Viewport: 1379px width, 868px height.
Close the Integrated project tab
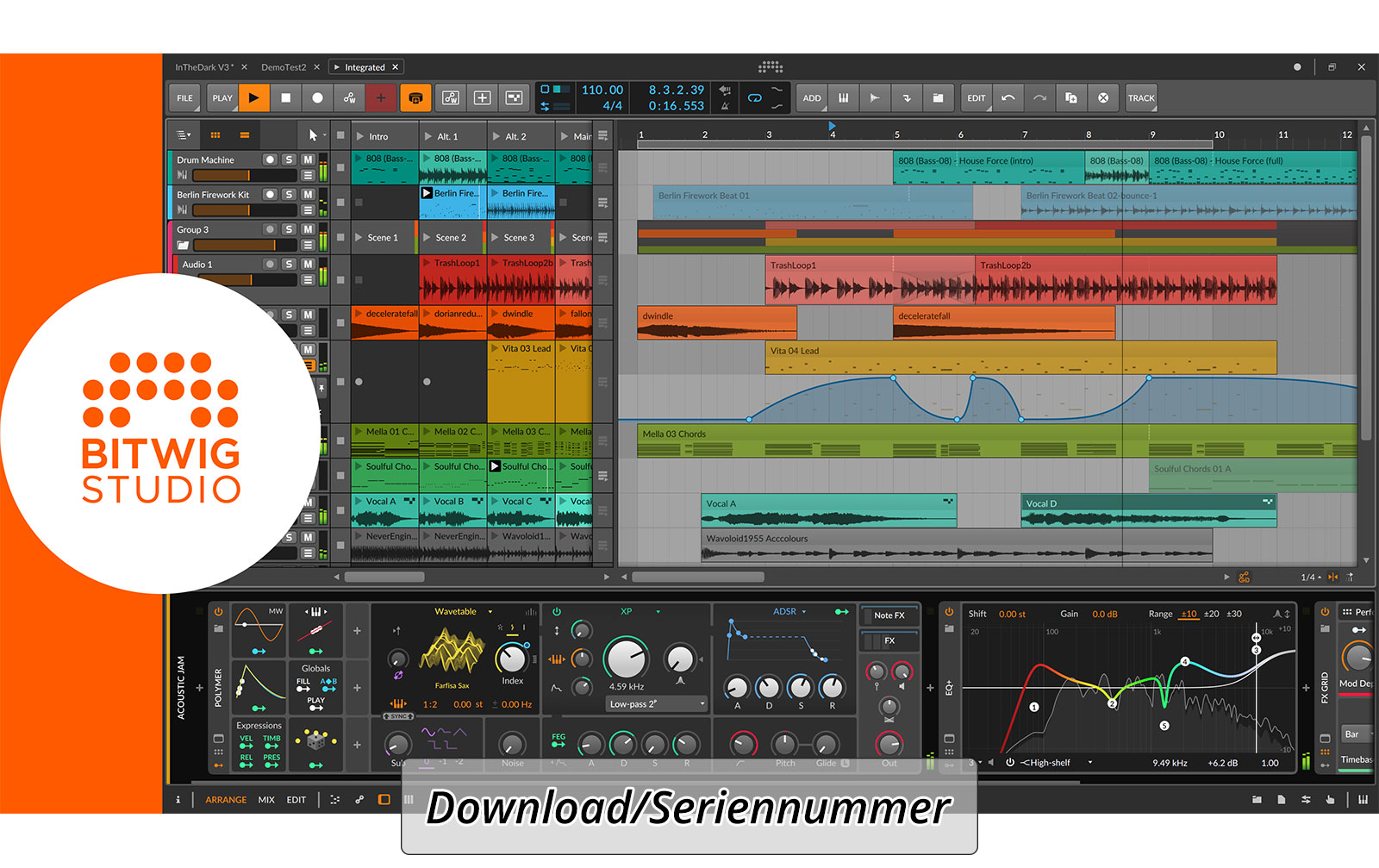(396, 67)
